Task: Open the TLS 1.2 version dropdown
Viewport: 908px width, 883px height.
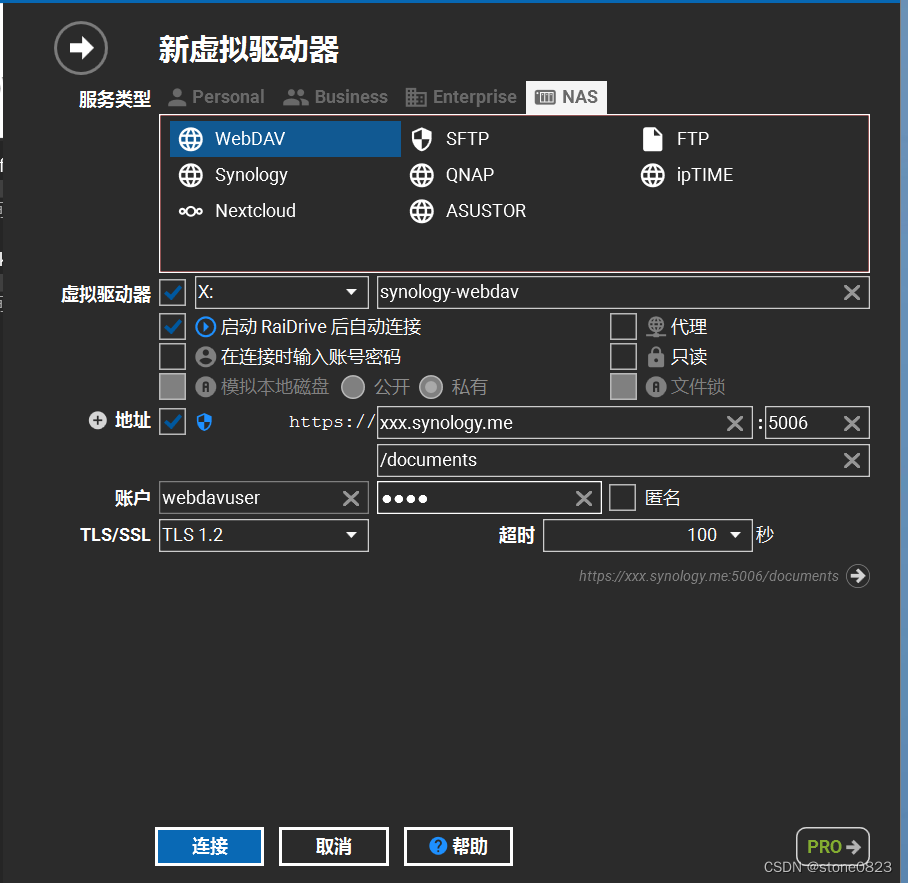Action: tap(264, 535)
